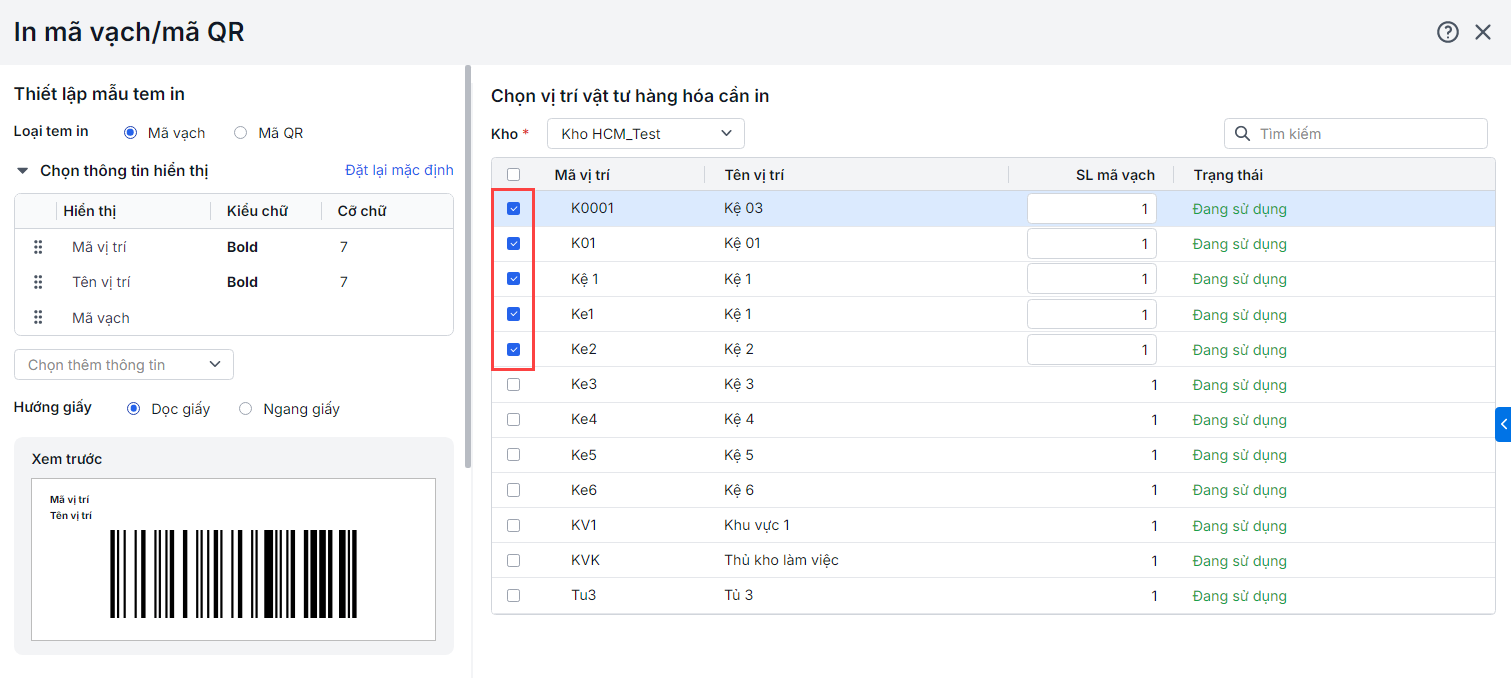Click the help question mark icon
The width and height of the screenshot is (1511, 678).
pyautogui.click(x=1447, y=32)
